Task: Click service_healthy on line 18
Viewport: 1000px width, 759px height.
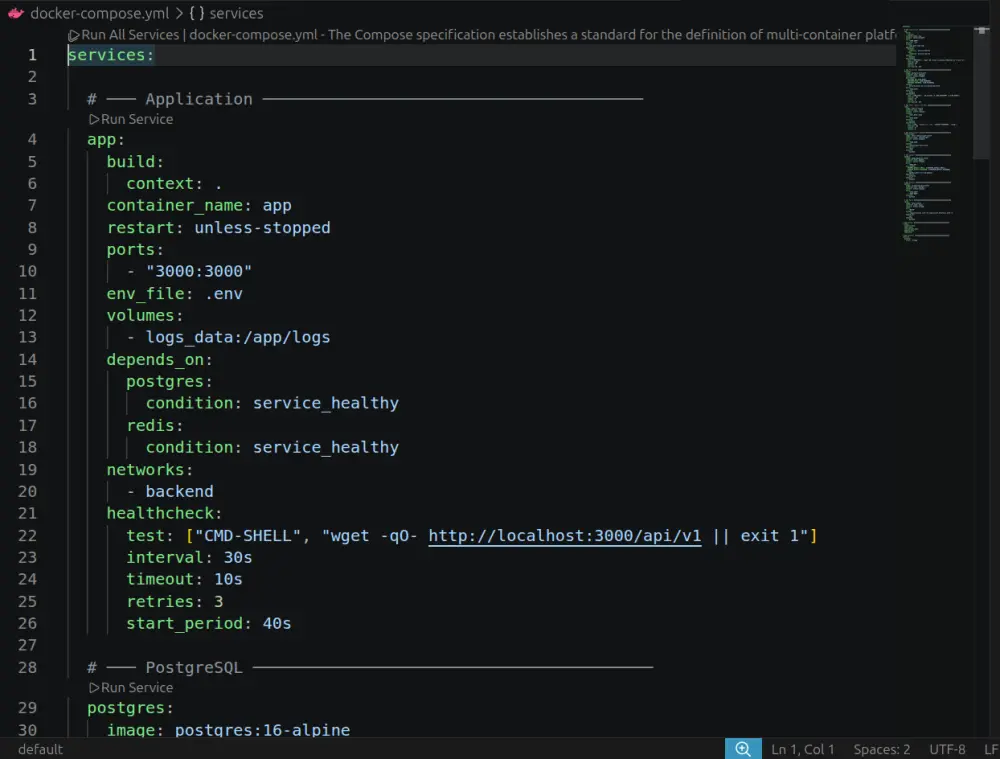Action: pos(326,447)
